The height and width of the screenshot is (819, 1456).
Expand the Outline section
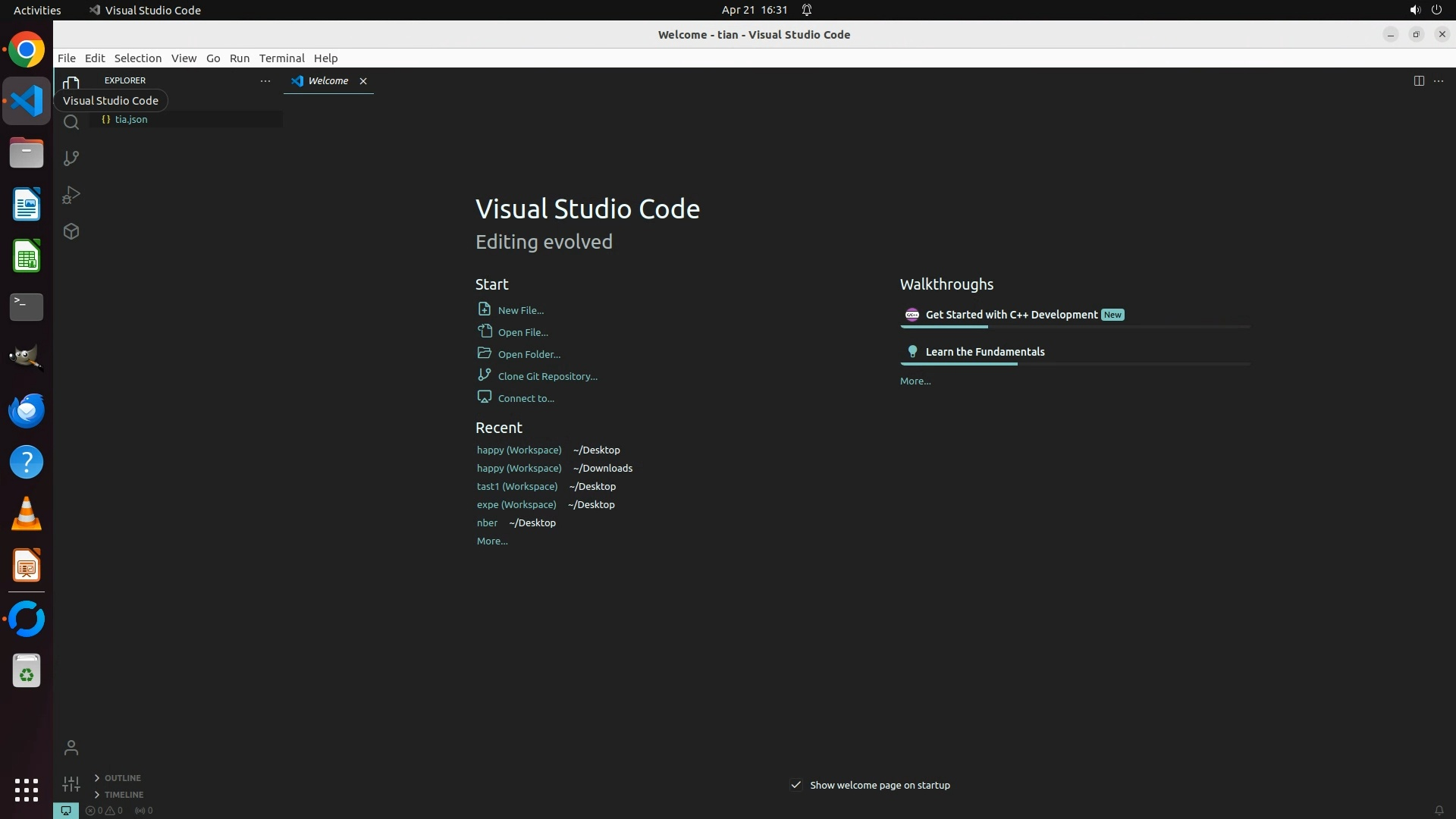[122, 778]
